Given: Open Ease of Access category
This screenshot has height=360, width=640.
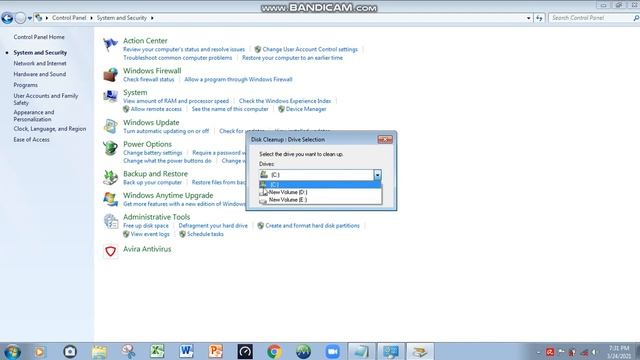Looking at the screenshot, I should pos(31,140).
